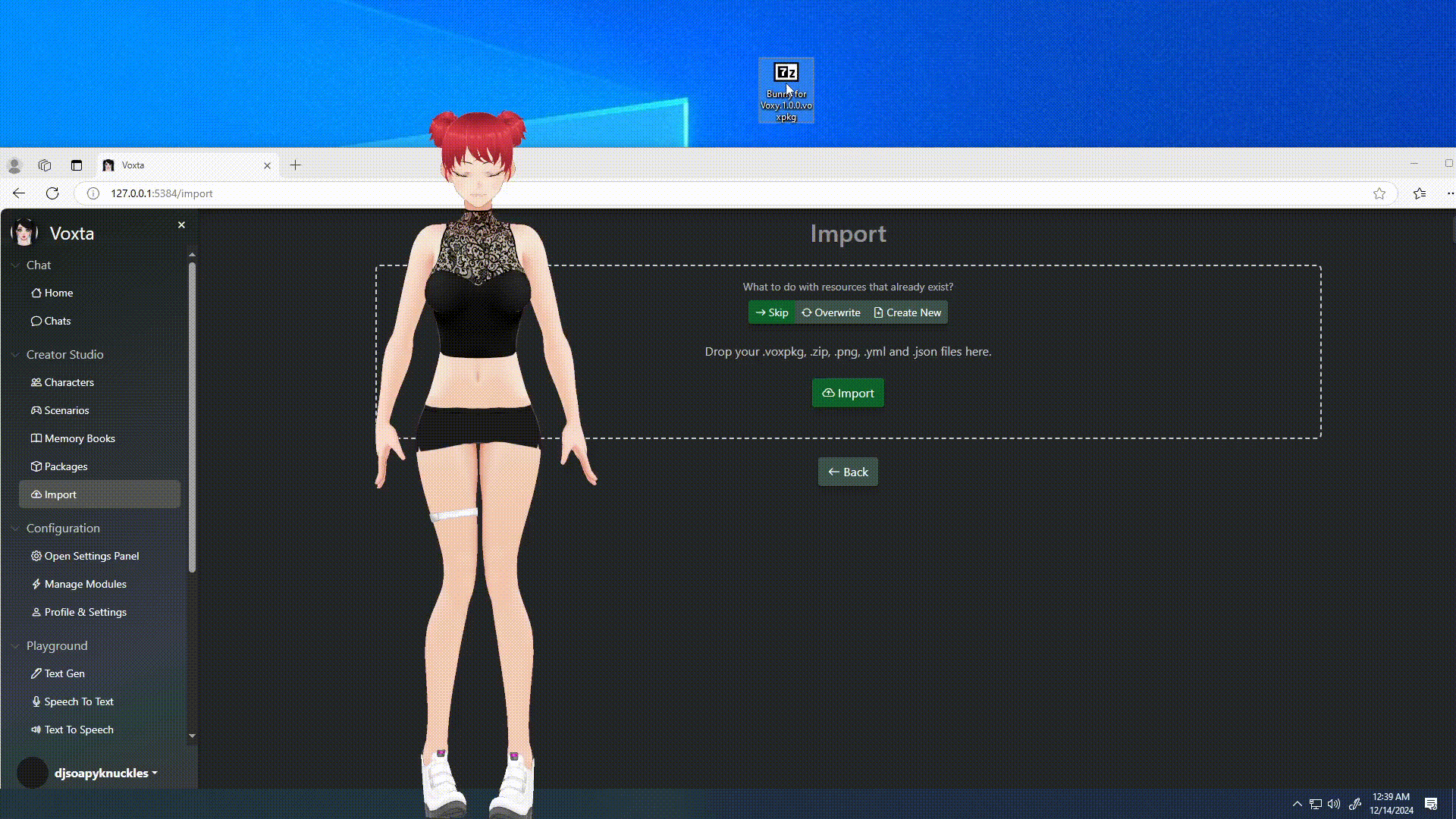This screenshot has width=1456, height=819.
Task: Open browser Favorites list
Action: point(1420,193)
